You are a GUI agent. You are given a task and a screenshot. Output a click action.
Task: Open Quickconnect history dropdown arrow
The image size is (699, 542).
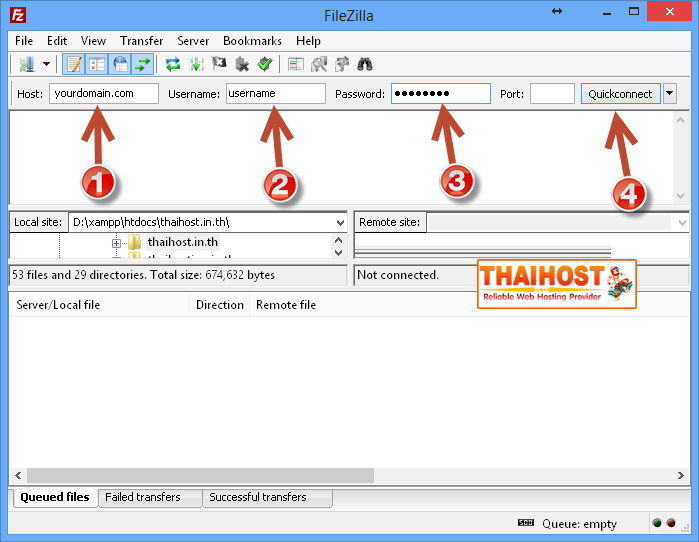(x=670, y=94)
